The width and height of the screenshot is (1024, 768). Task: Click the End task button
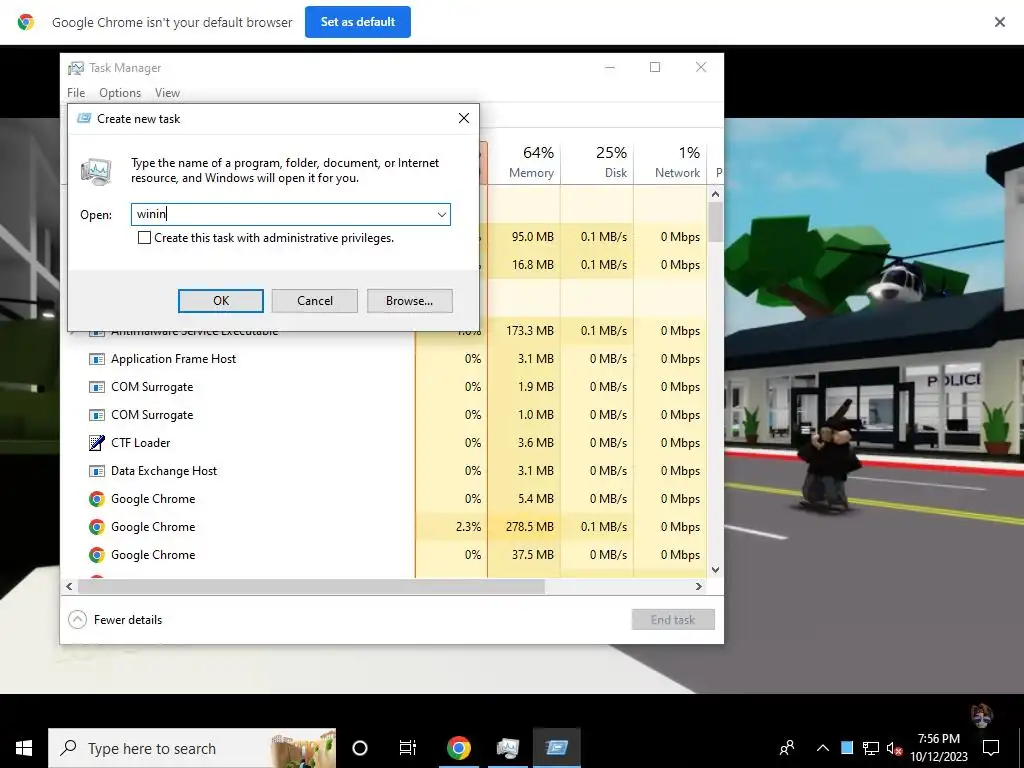[673, 620]
